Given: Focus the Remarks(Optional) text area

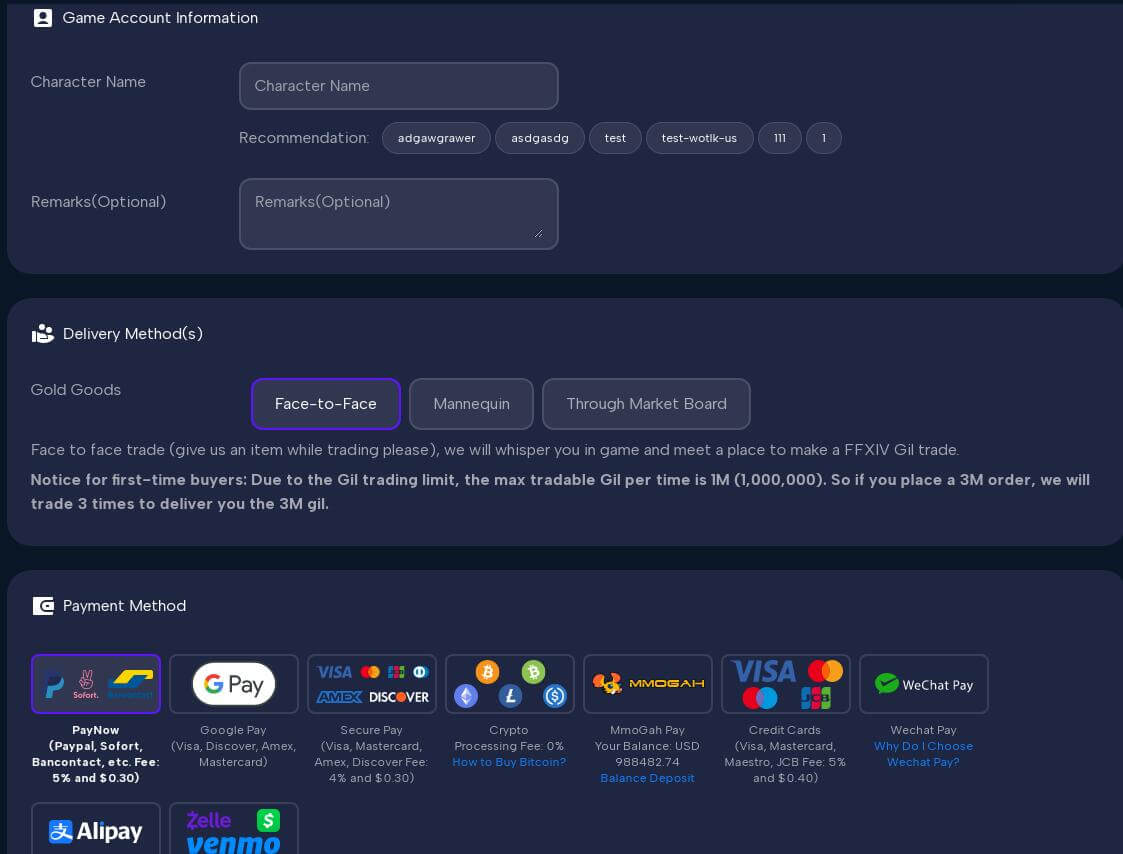Looking at the screenshot, I should [x=398, y=214].
